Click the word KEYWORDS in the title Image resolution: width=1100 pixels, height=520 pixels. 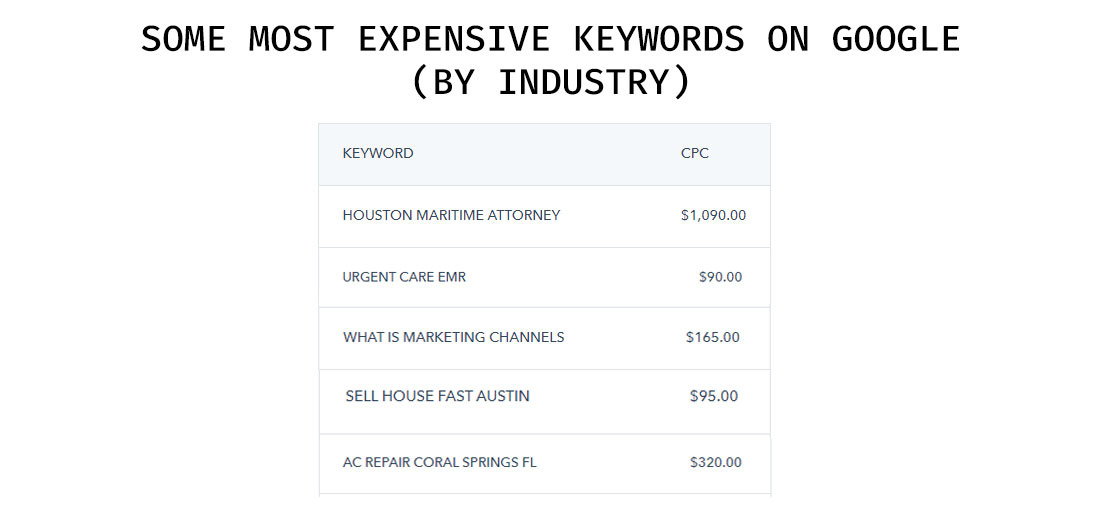coord(659,39)
